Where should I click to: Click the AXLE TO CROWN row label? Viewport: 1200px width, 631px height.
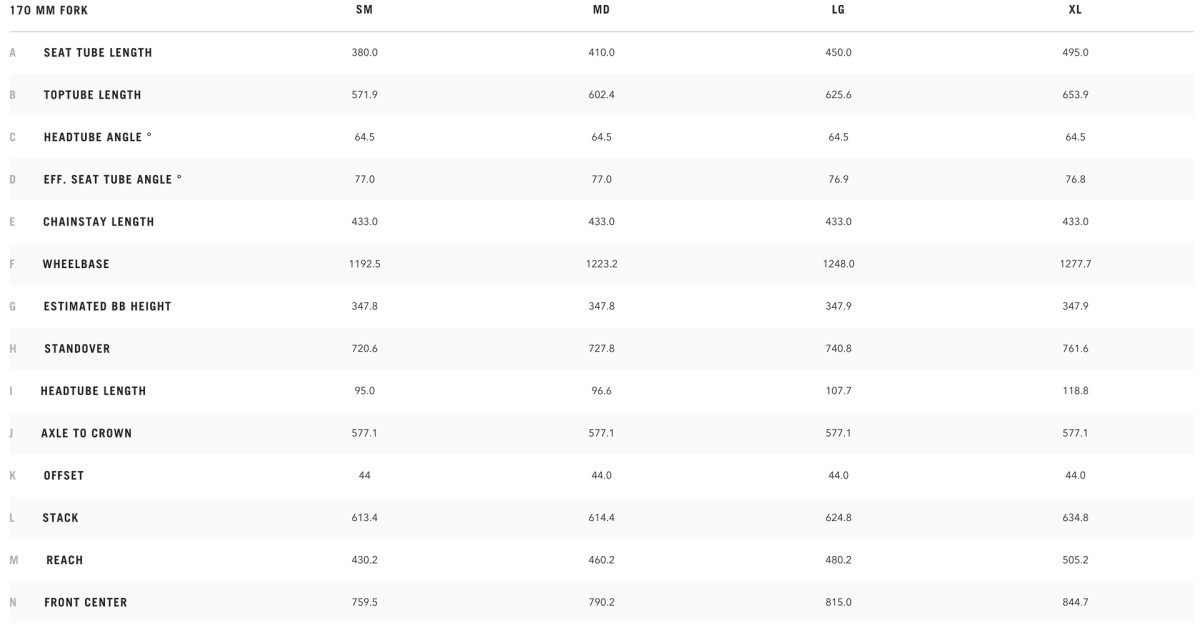(86, 433)
